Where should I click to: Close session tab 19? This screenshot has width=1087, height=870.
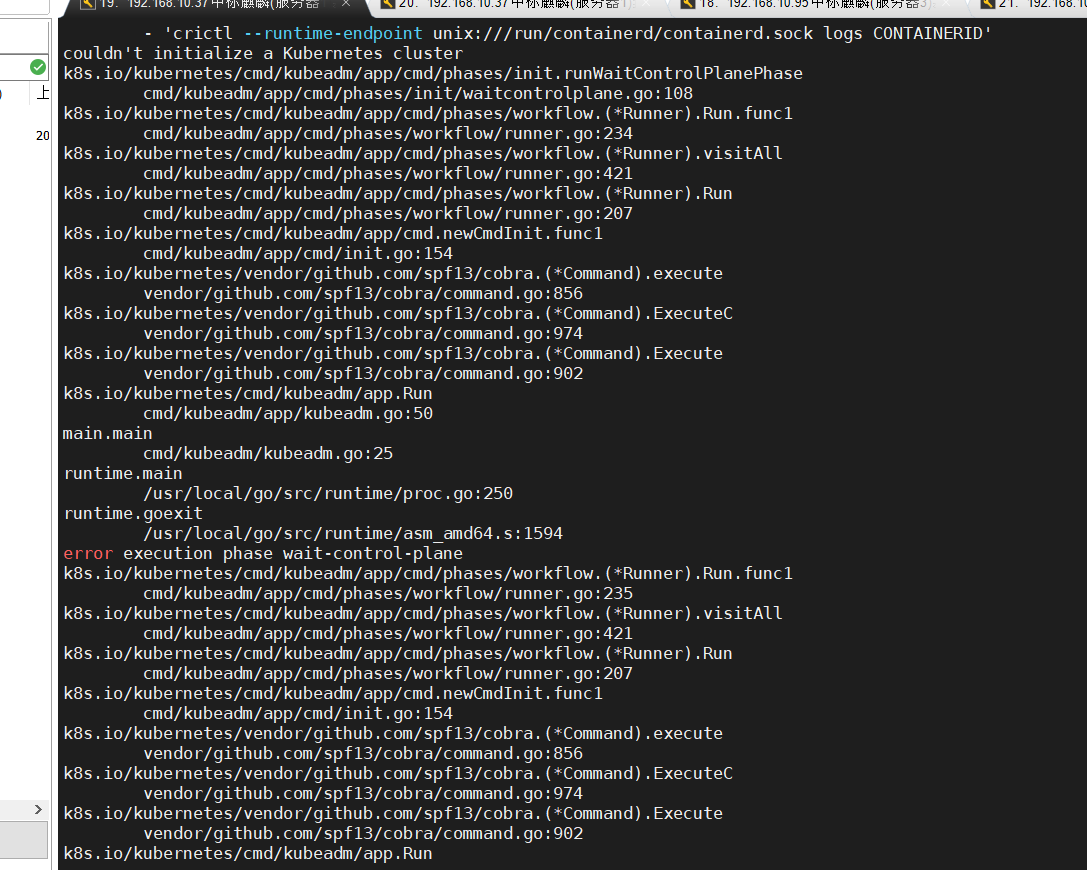[x=345, y=4]
